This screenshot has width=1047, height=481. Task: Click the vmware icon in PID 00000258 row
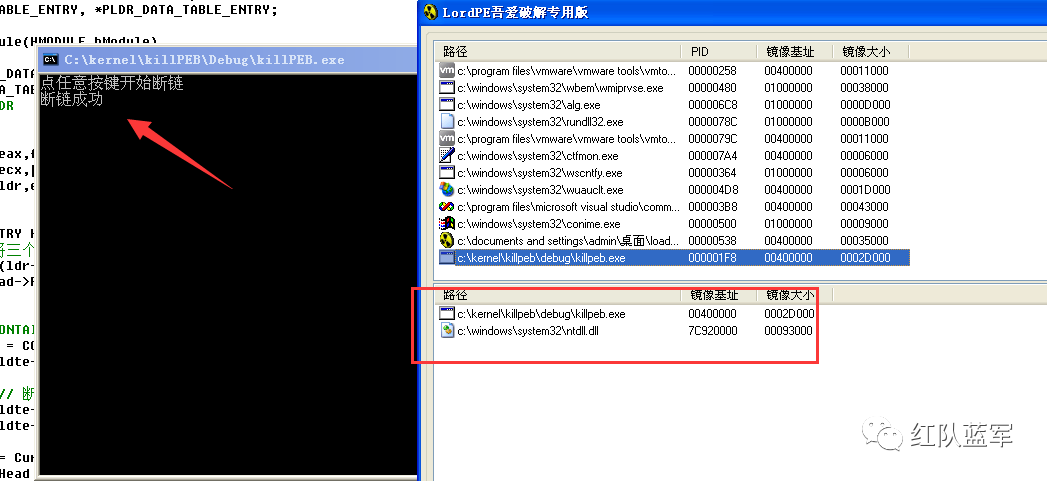point(447,70)
